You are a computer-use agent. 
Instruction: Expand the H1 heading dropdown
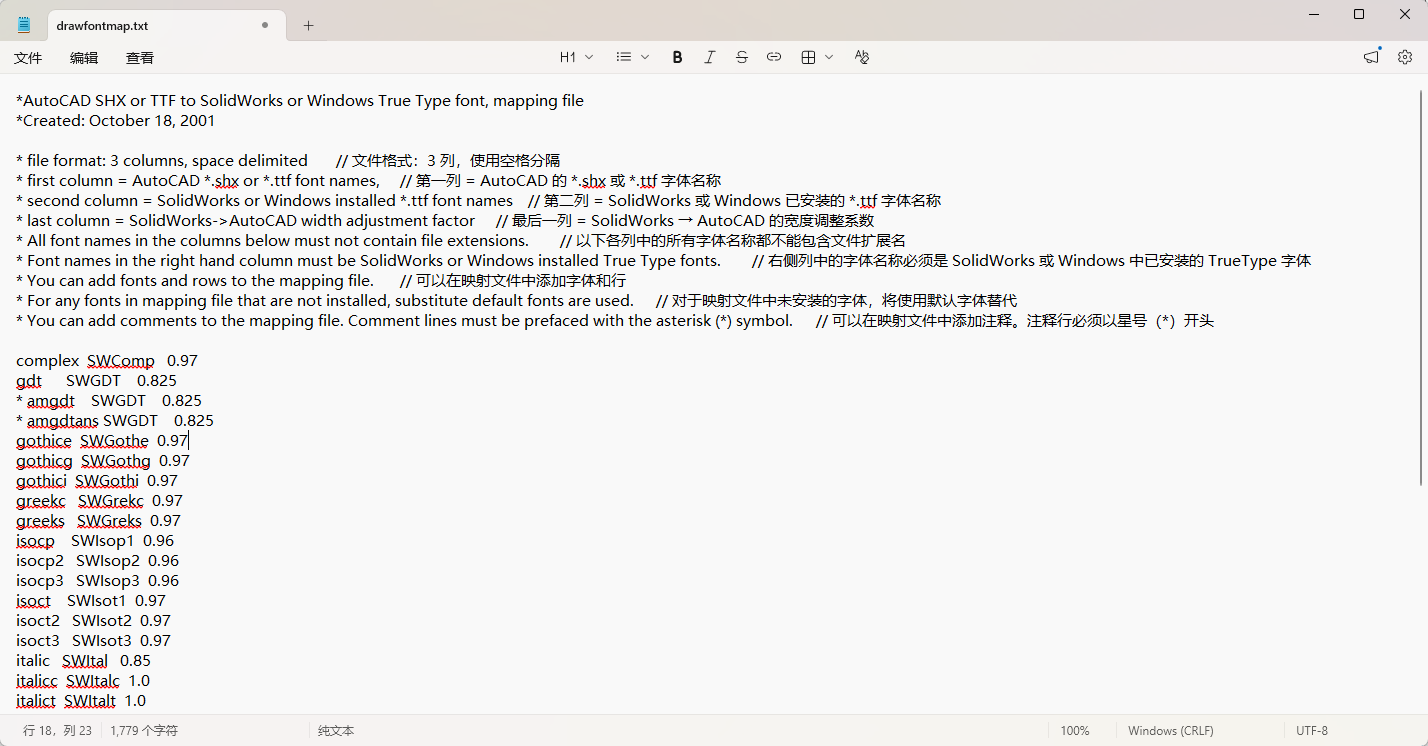pos(576,58)
